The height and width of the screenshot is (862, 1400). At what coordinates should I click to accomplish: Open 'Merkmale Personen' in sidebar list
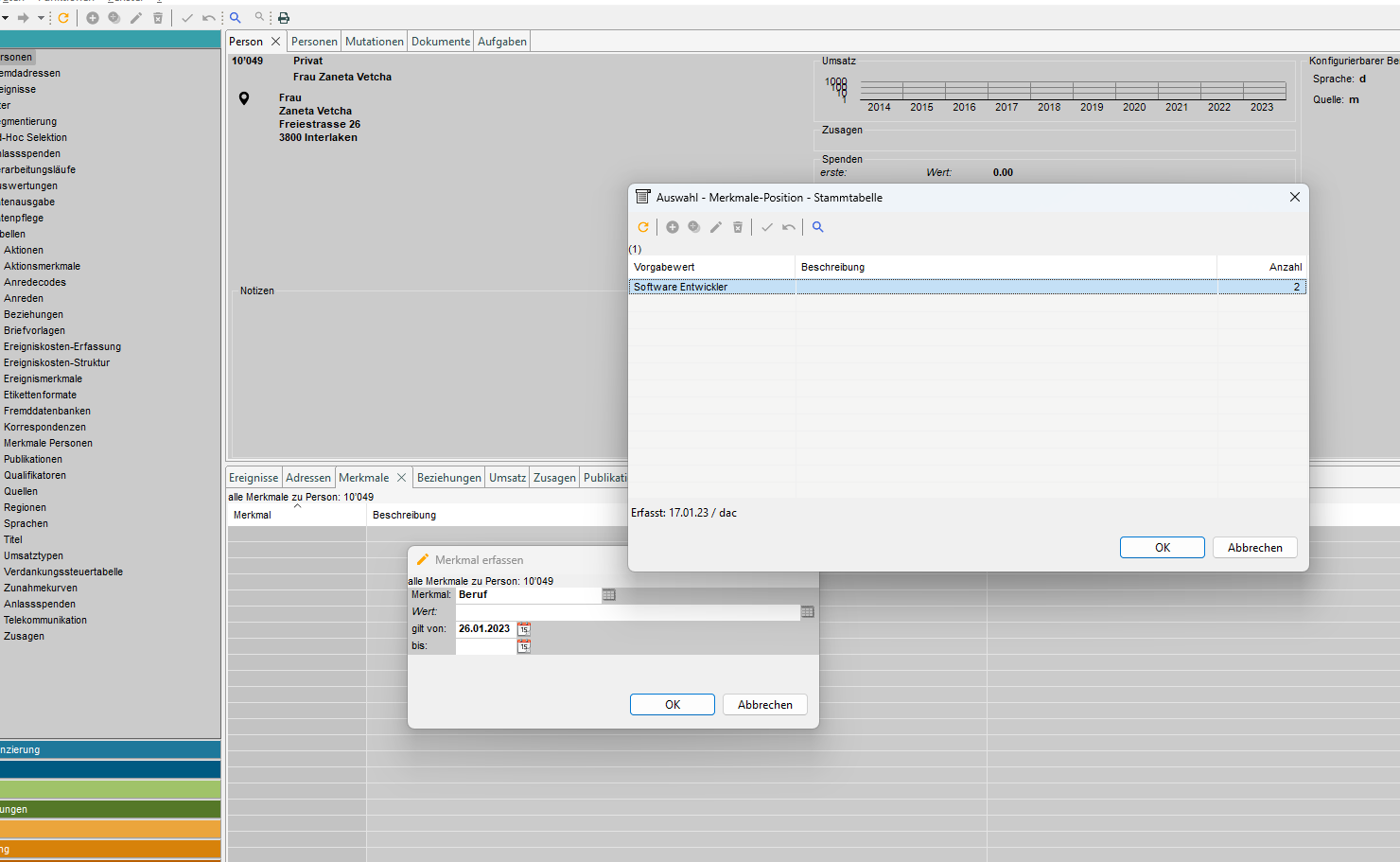point(48,443)
